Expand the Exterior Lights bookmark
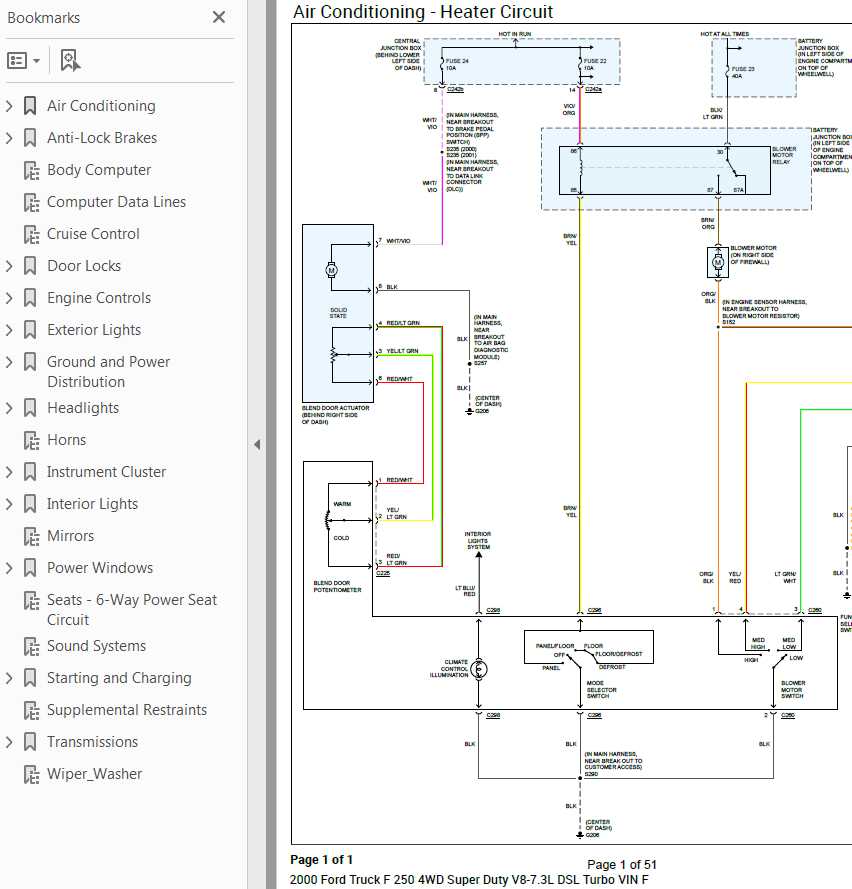This screenshot has width=852, height=889. (9, 330)
